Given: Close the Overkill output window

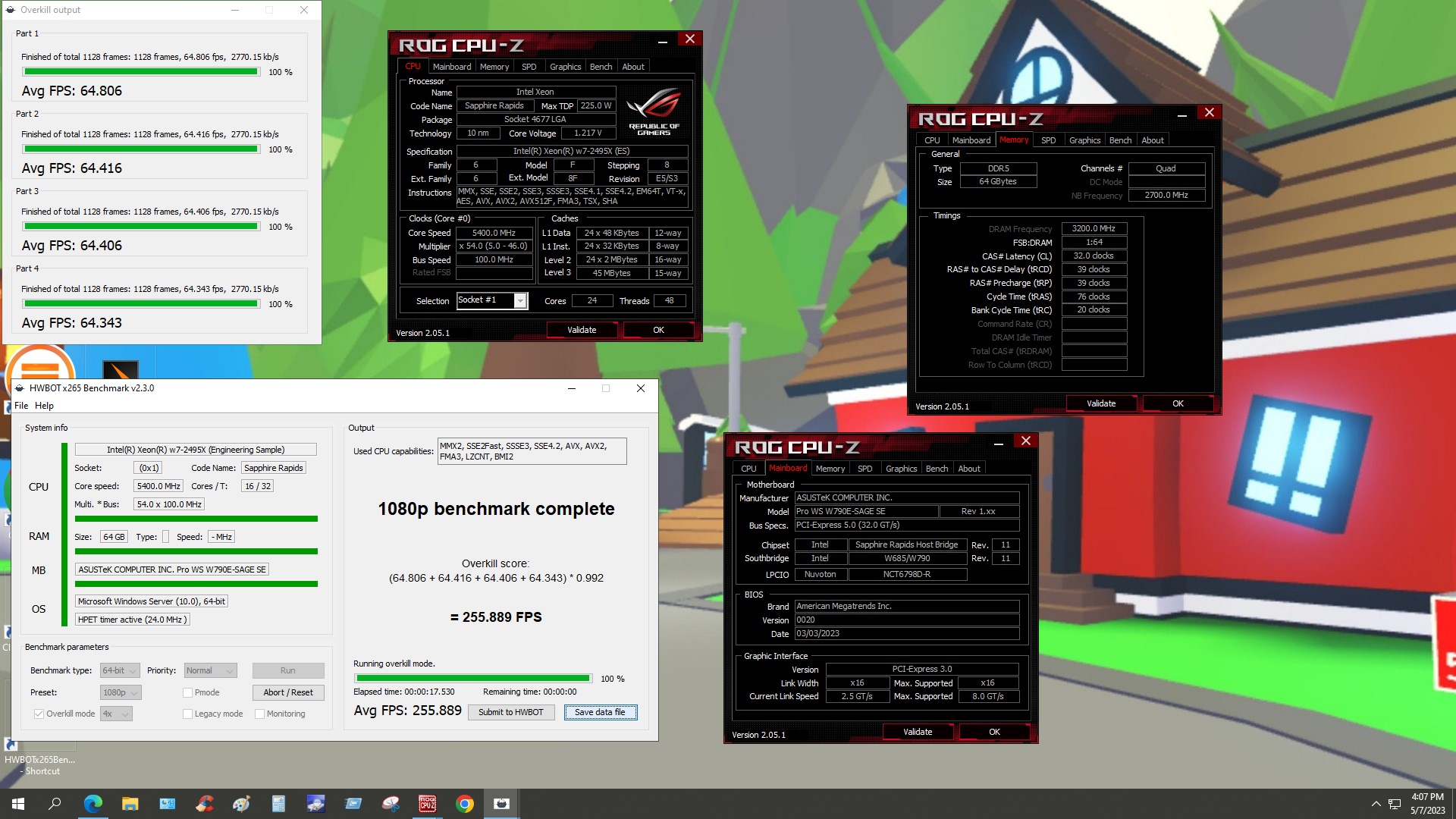Looking at the screenshot, I should pos(303,10).
